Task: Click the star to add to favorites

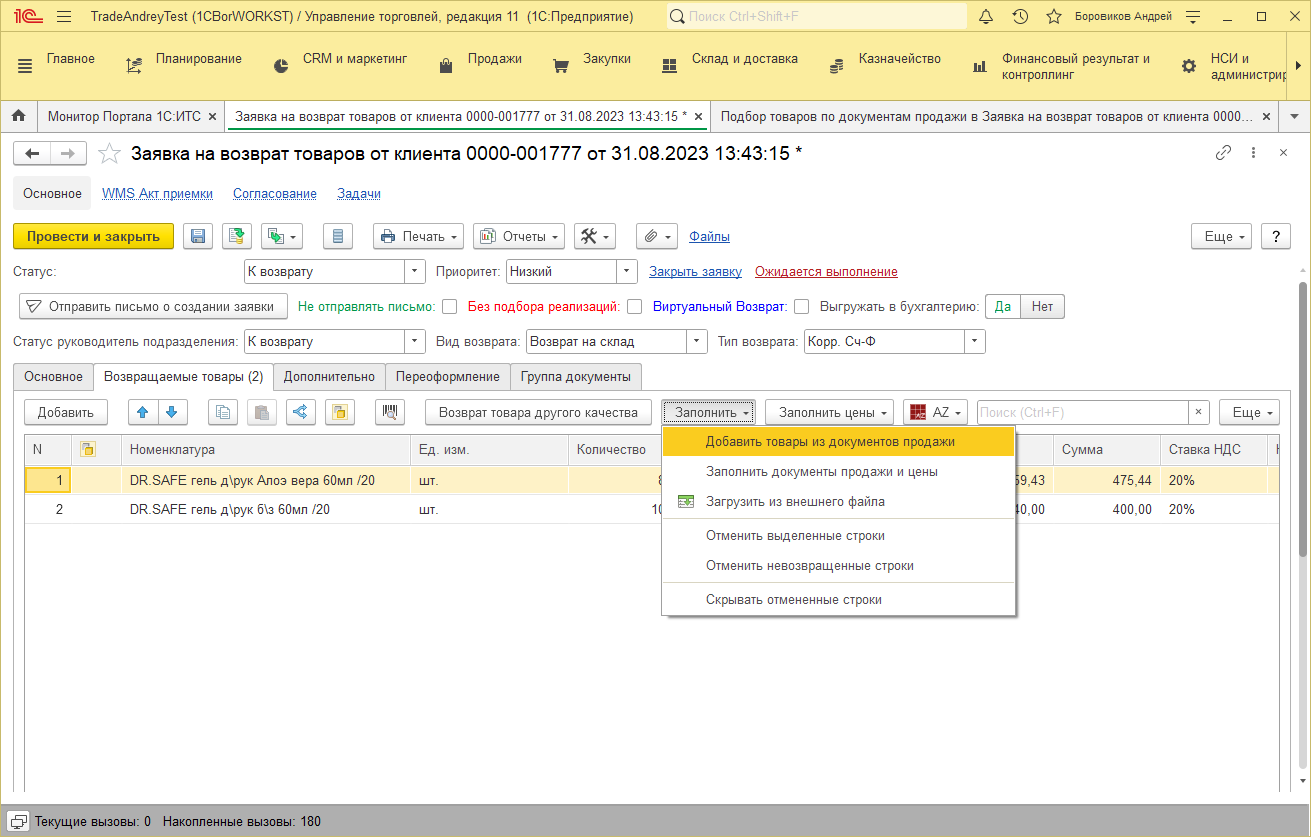Action: pos(110,153)
